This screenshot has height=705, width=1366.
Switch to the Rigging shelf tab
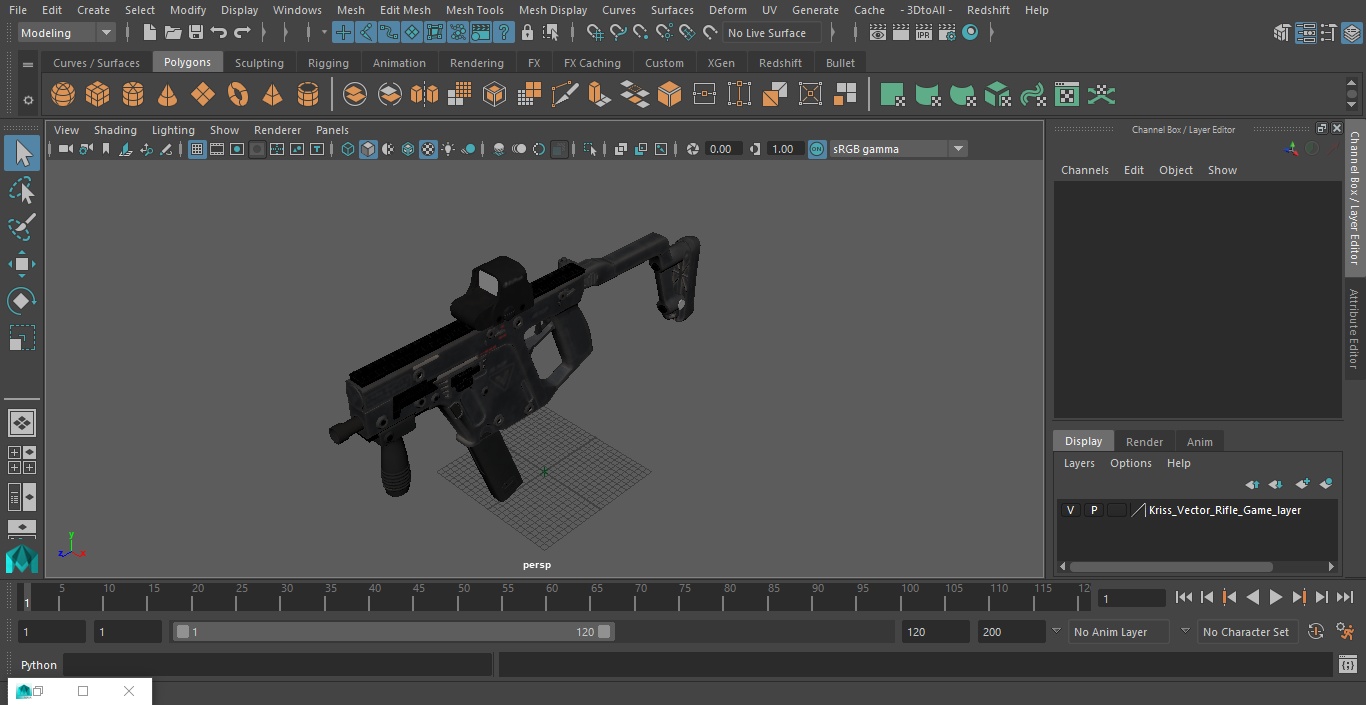328,63
